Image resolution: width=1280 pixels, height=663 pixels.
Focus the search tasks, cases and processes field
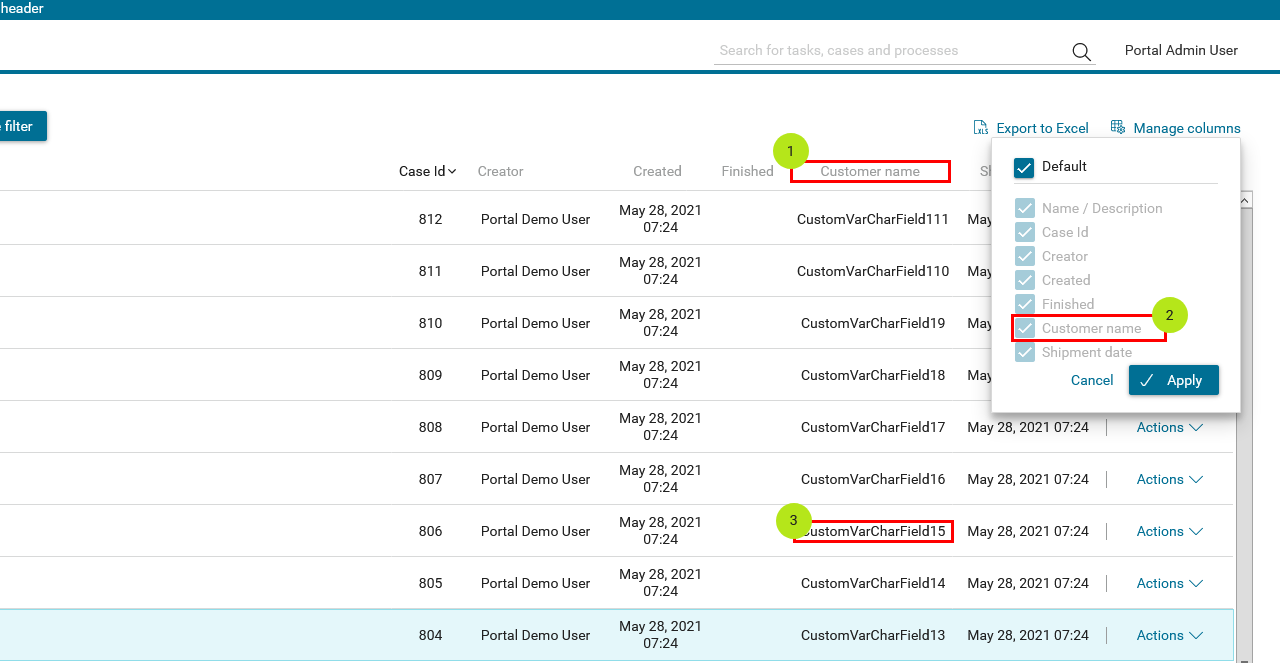click(x=890, y=50)
